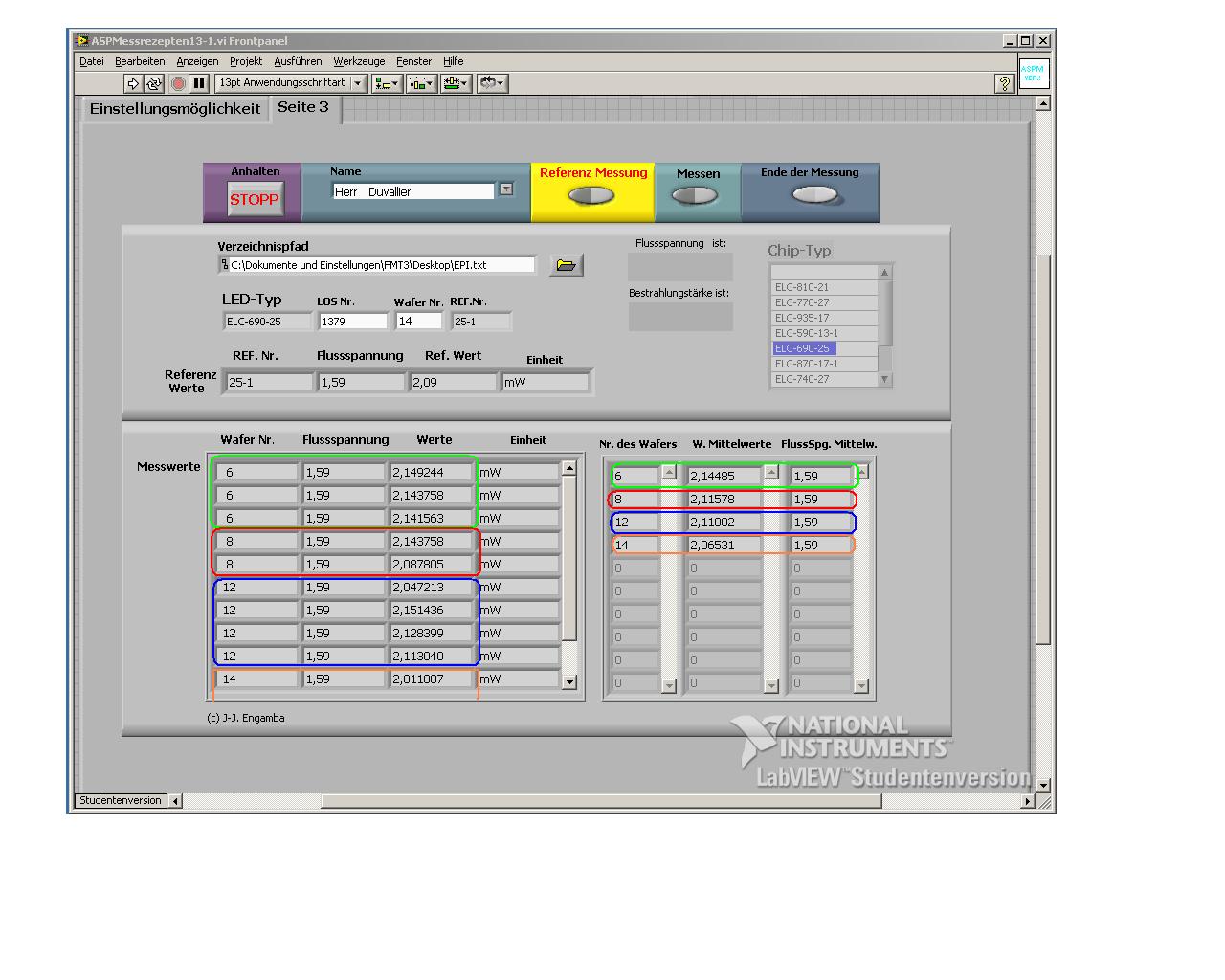The image size is (1225, 980).
Task: Click the red STOPP button
Action: tap(254, 199)
